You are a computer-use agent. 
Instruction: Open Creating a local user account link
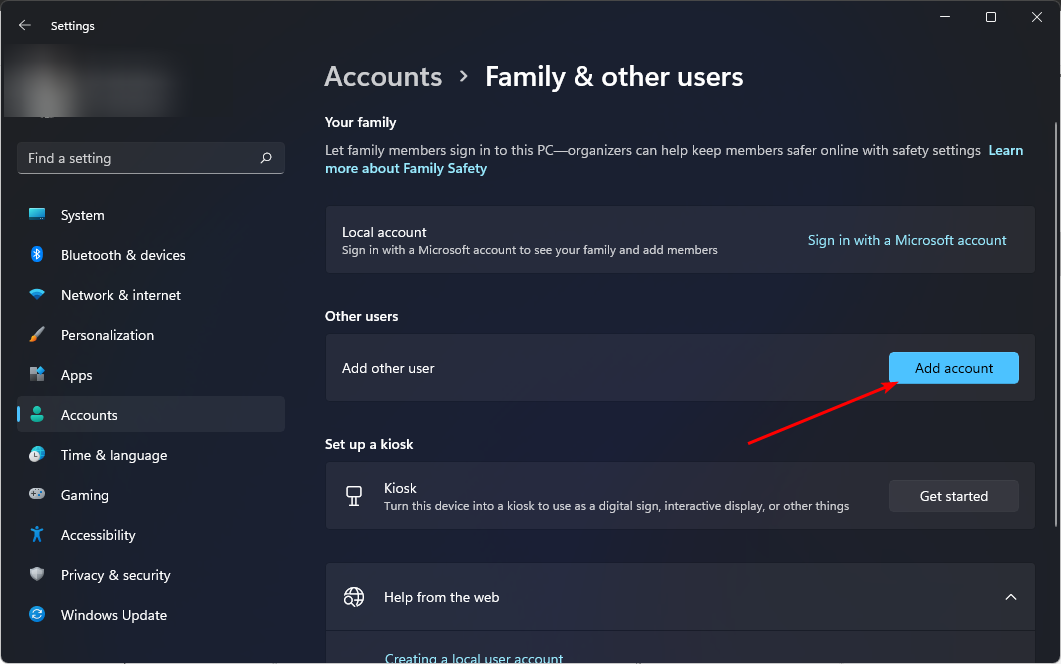pyautogui.click(x=474, y=657)
